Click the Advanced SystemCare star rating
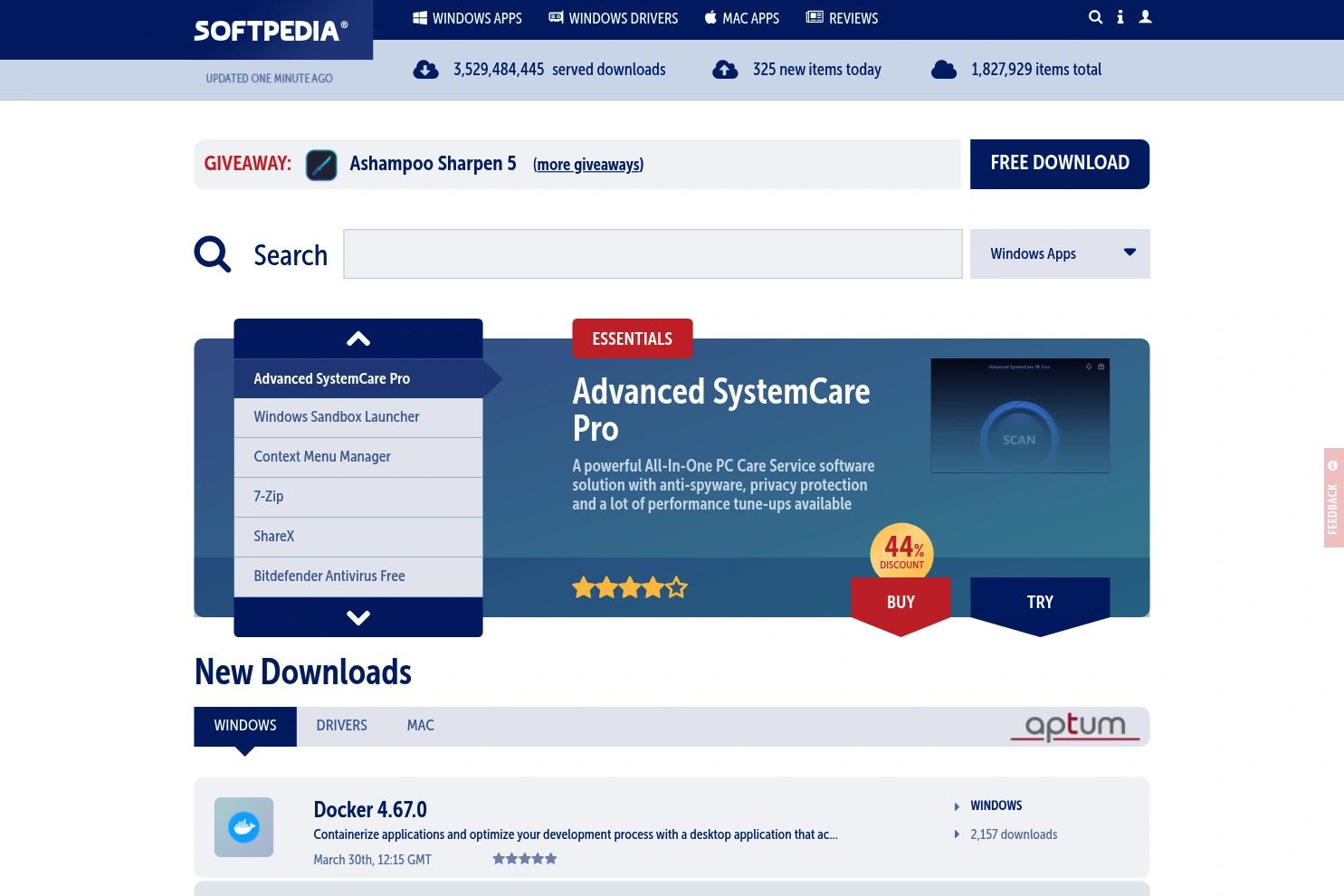 [x=630, y=588]
